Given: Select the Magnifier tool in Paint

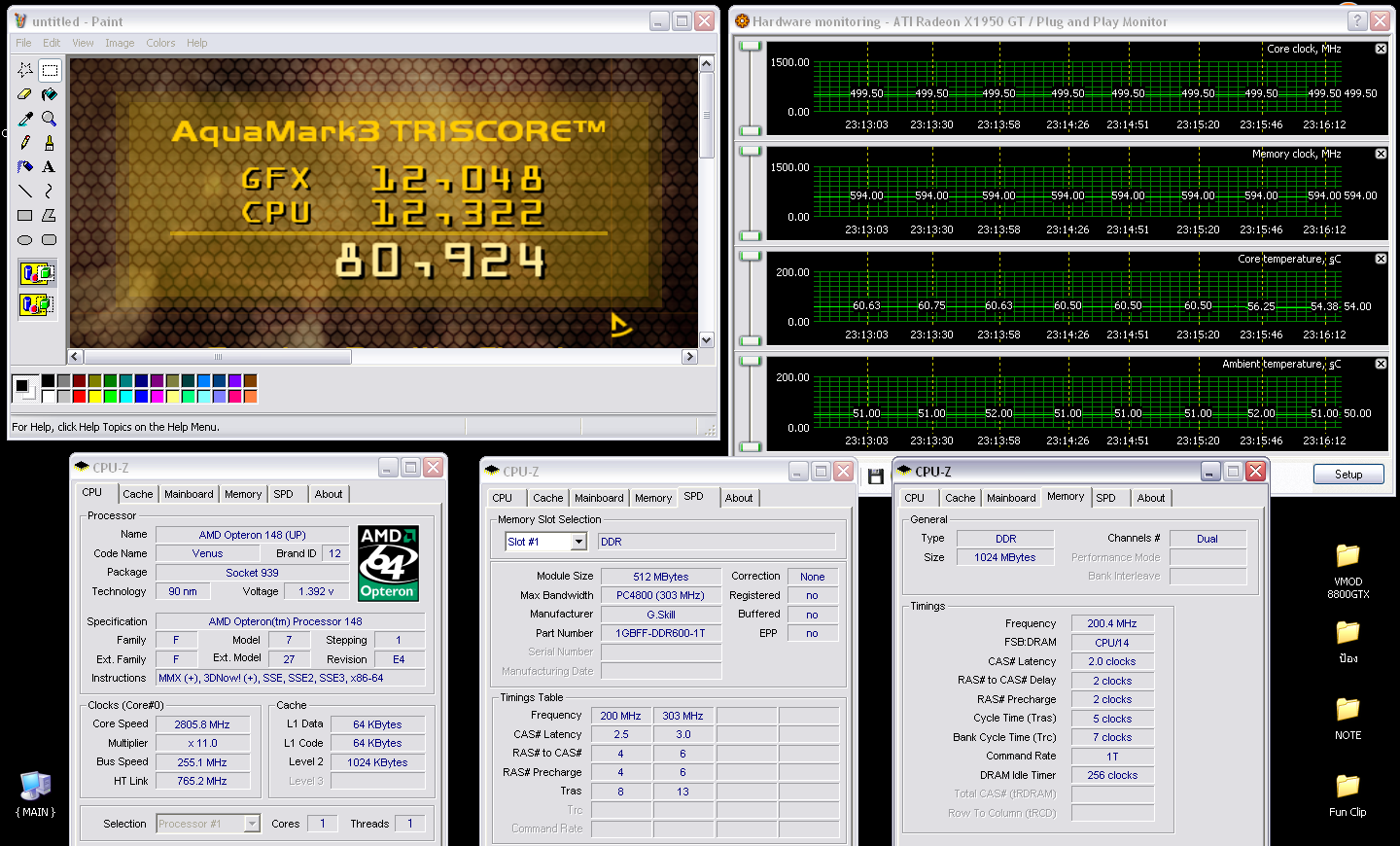Looking at the screenshot, I should click(x=50, y=119).
